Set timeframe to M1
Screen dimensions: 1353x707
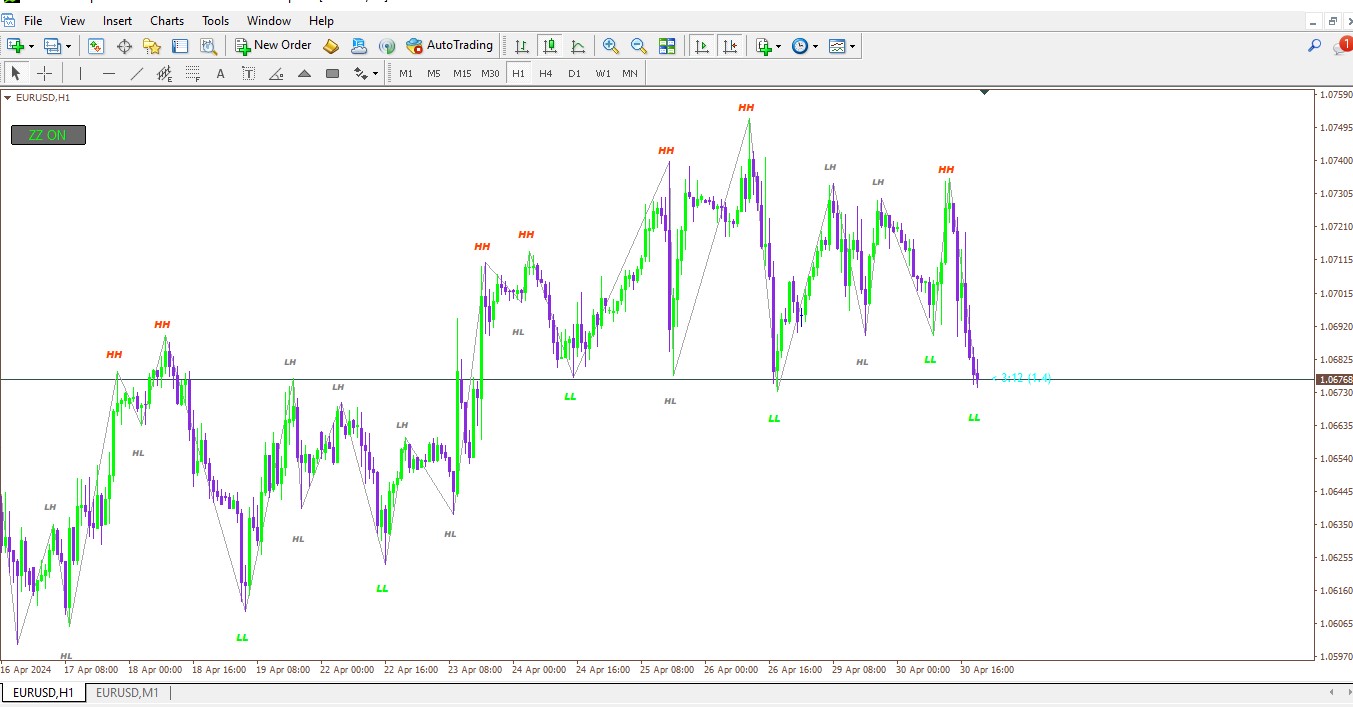(x=406, y=73)
